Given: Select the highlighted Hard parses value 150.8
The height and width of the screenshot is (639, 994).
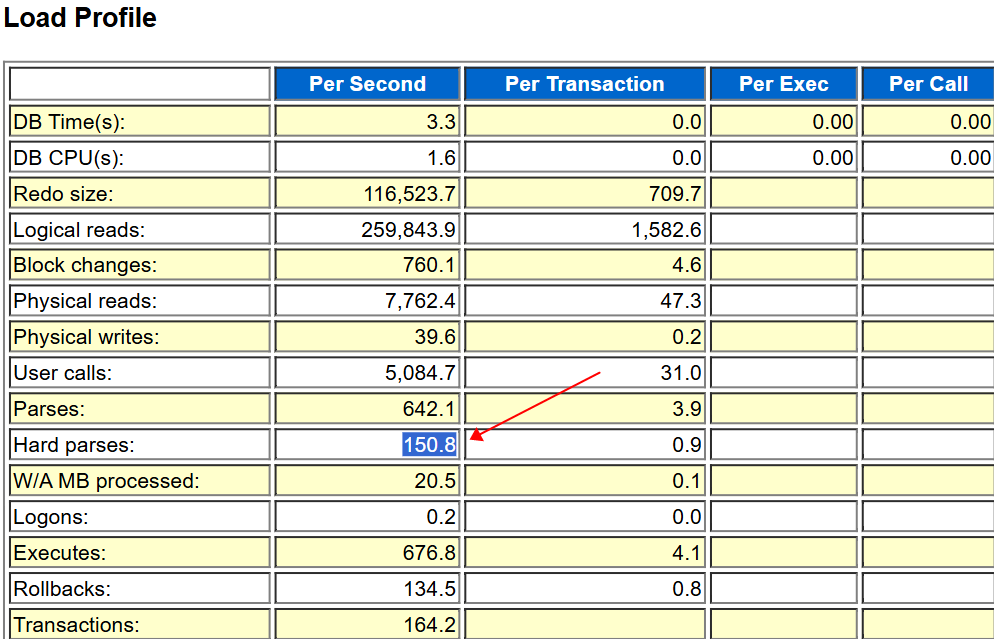Looking at the screenshot, I should pos(429,445).
